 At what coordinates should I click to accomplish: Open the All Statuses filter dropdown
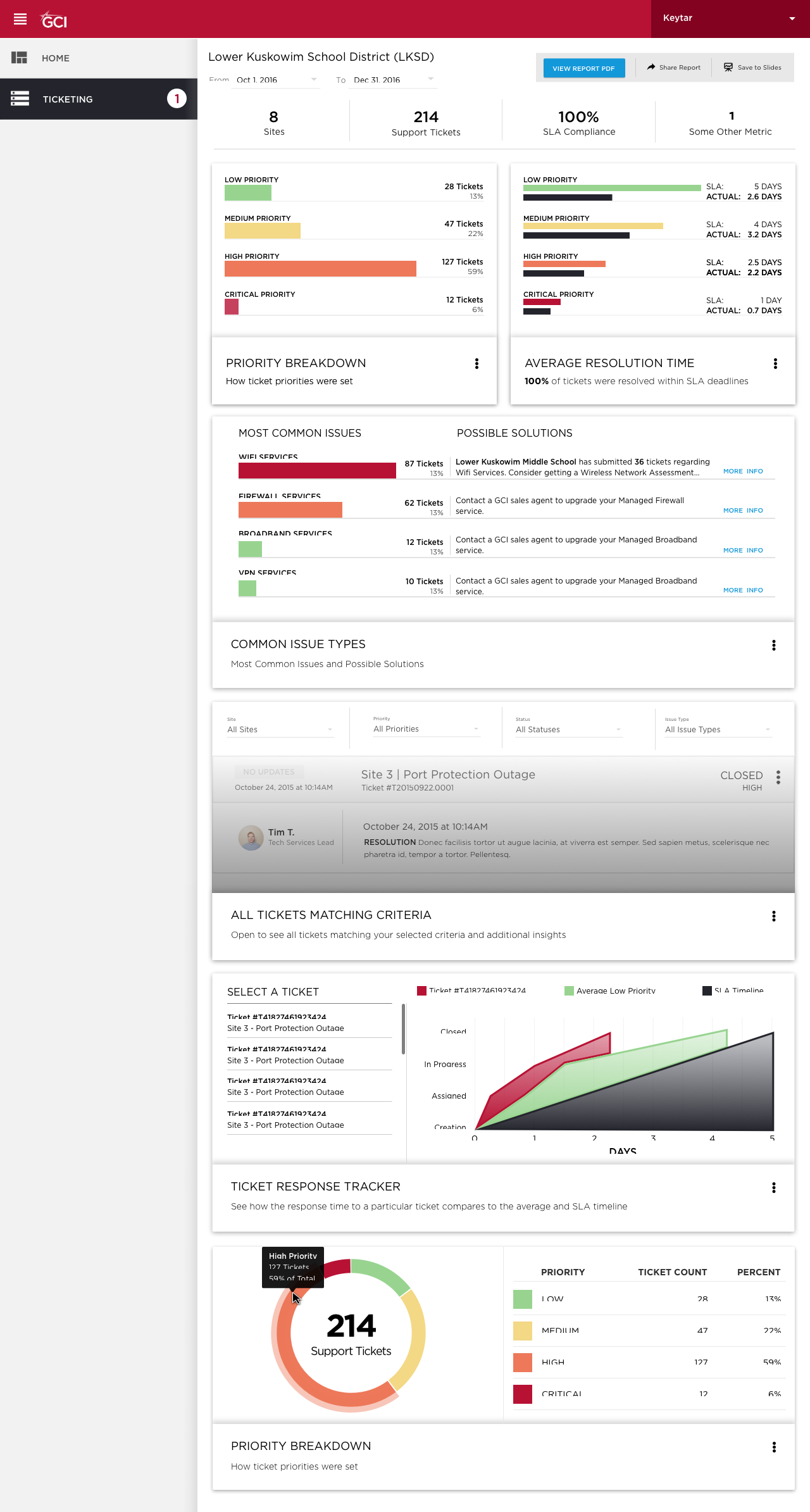[x=569, y=729]
